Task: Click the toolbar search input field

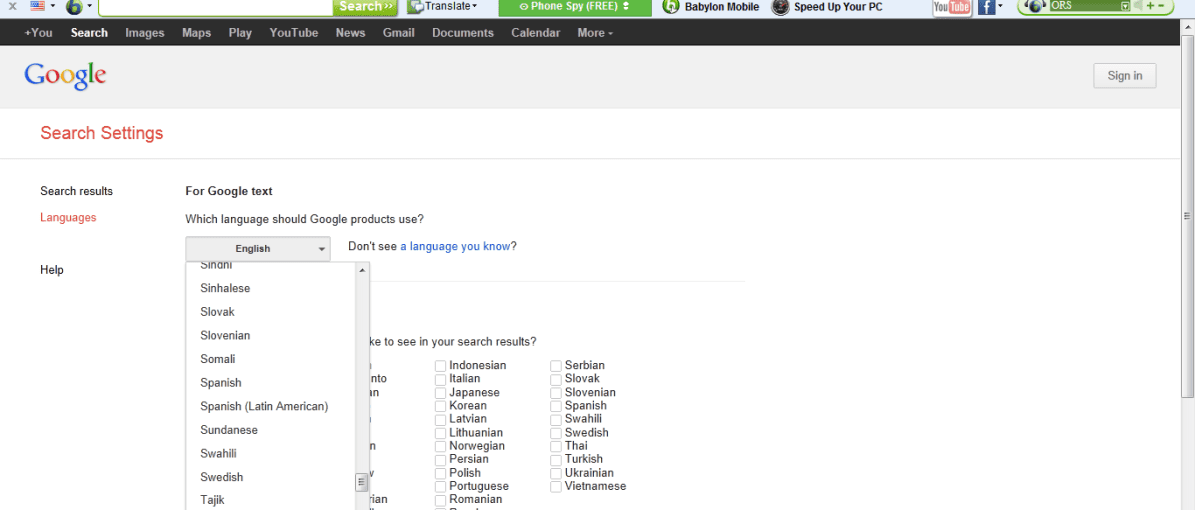Action: (216, 7)
